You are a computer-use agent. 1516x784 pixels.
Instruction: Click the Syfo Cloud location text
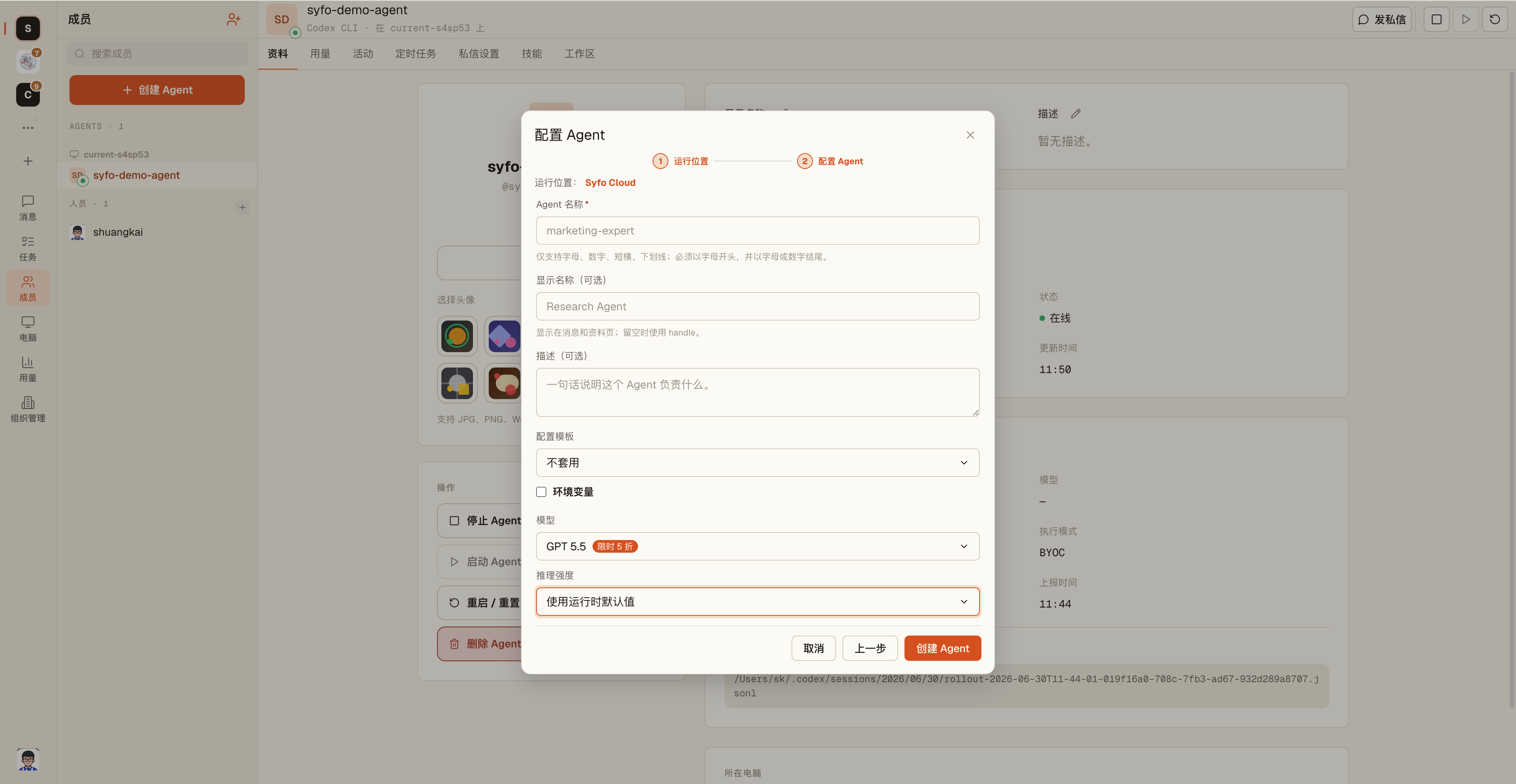coord(610,183)
